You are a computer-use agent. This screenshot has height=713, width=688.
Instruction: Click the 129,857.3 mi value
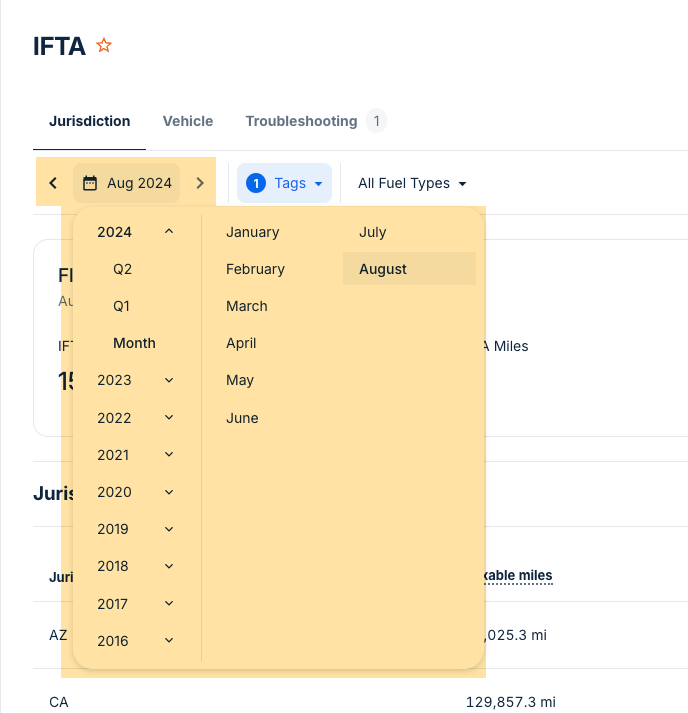click(x=511, y=702)
